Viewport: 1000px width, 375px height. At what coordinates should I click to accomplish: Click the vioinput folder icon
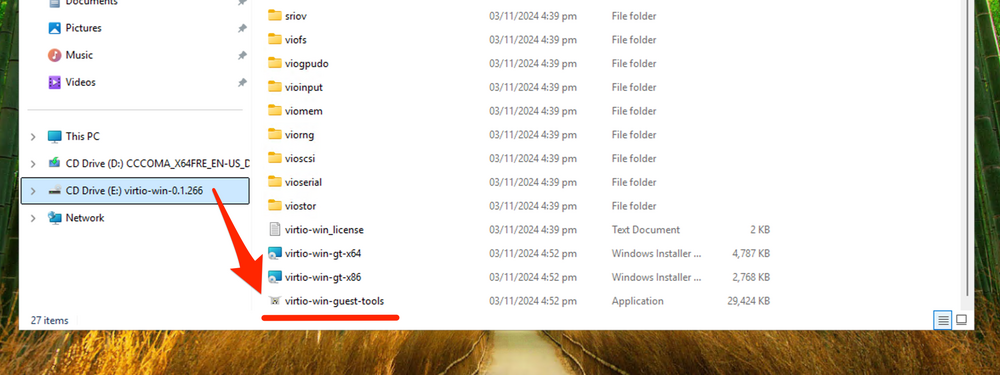tap(275, 87)
